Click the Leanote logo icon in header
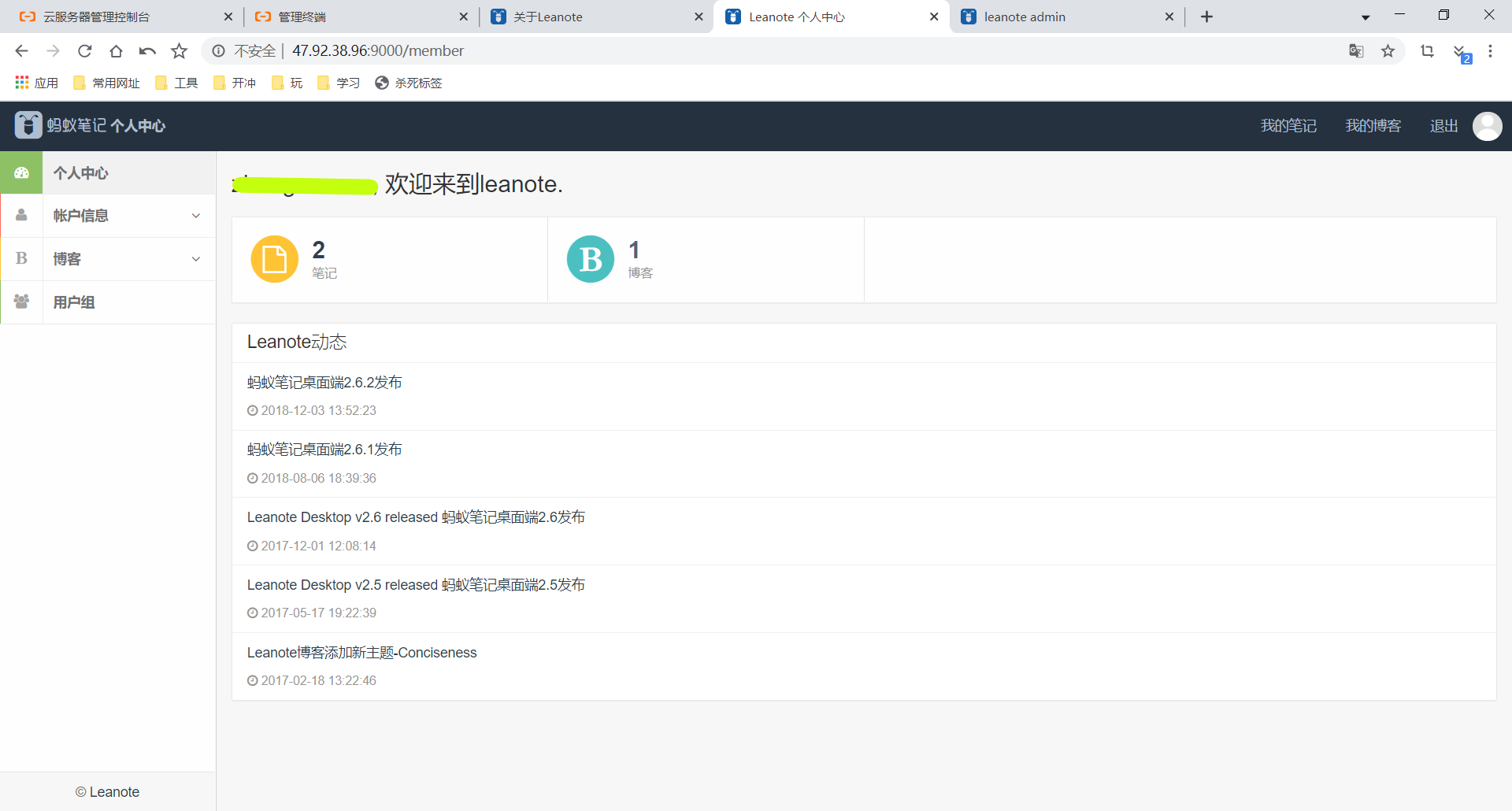 [x=28, y=125]
